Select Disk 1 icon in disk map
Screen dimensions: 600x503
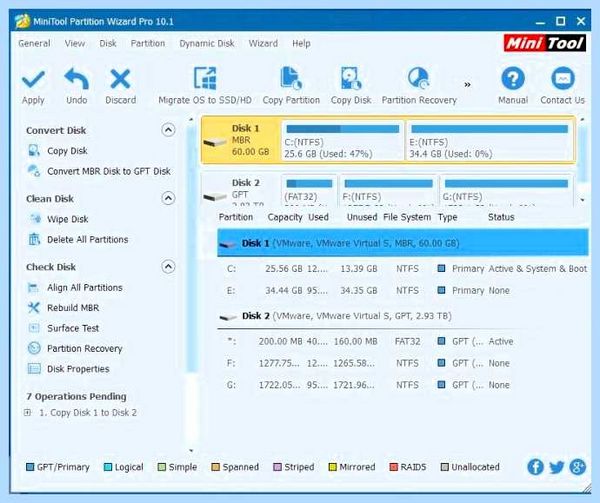click(x=215, y=142)
